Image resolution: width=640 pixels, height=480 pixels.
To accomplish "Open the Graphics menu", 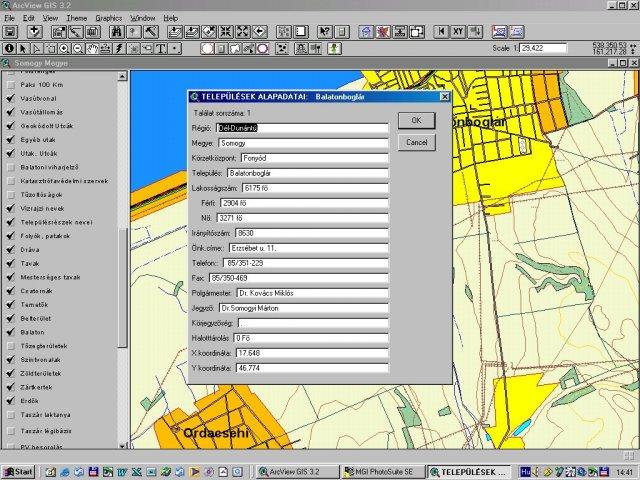I will (x=109, y=18).
